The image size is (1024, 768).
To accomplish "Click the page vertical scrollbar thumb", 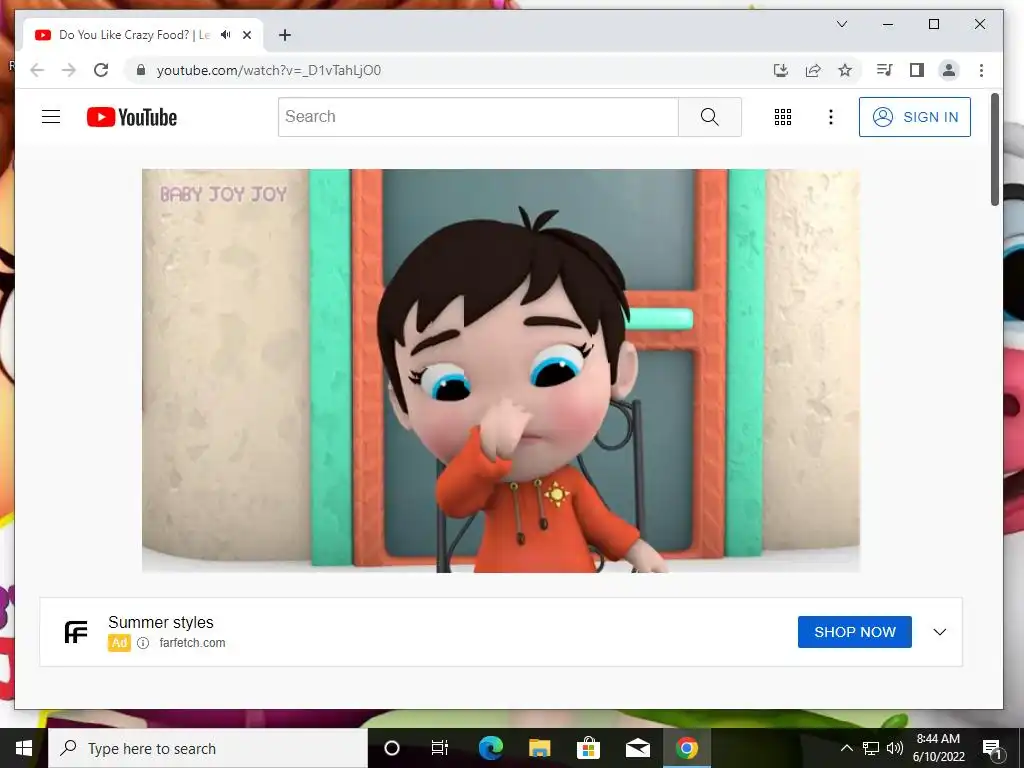I will [995, 150].
